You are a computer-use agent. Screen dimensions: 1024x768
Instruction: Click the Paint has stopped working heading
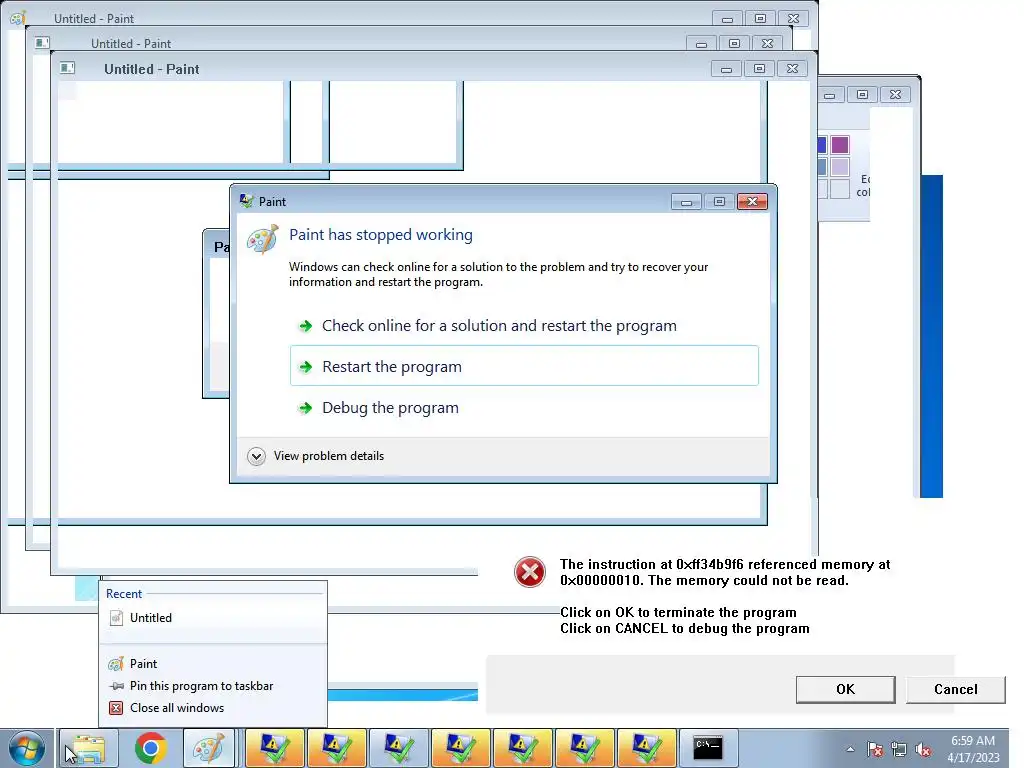[381, 234]
